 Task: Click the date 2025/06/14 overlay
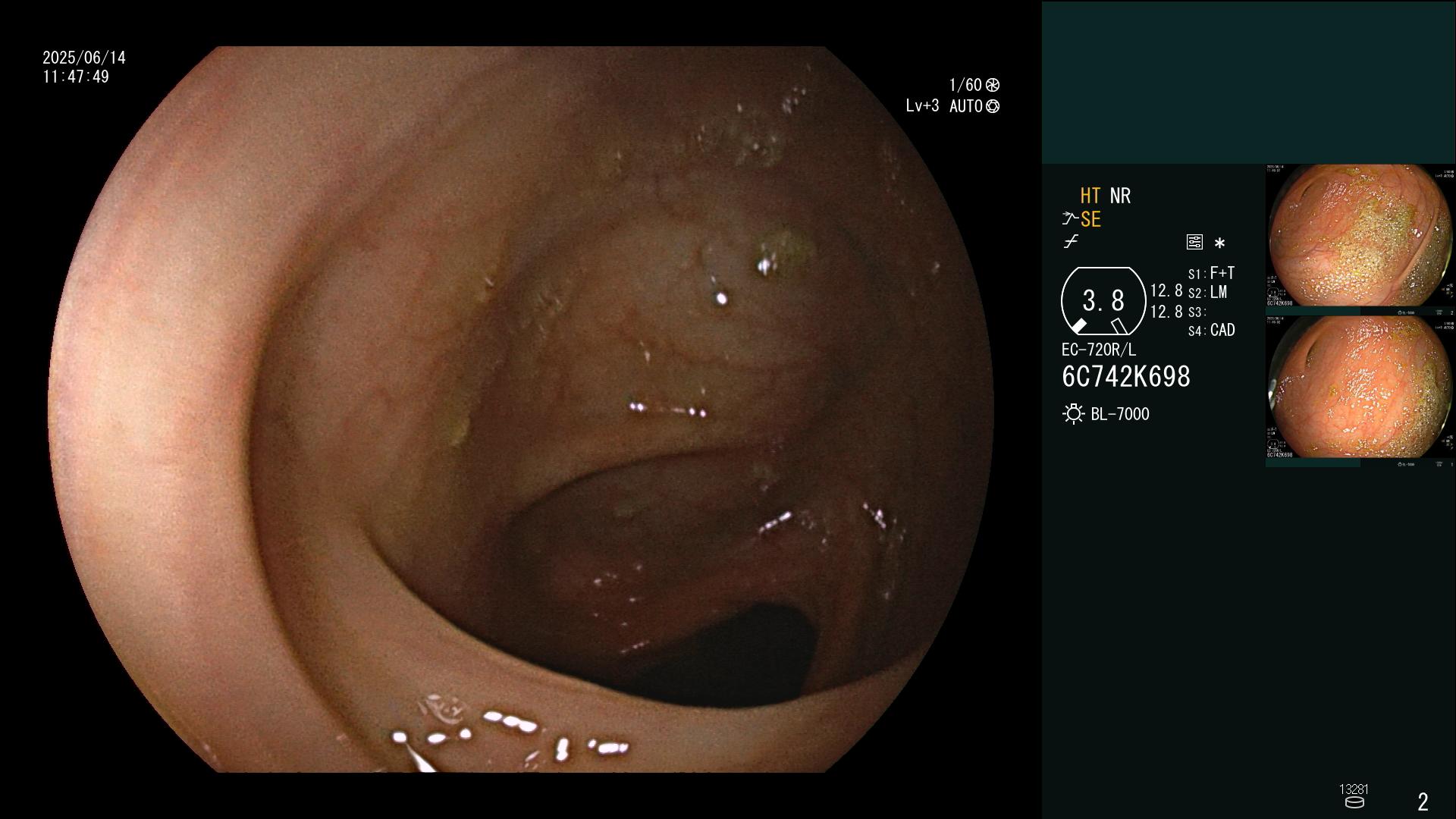[84, 58]
